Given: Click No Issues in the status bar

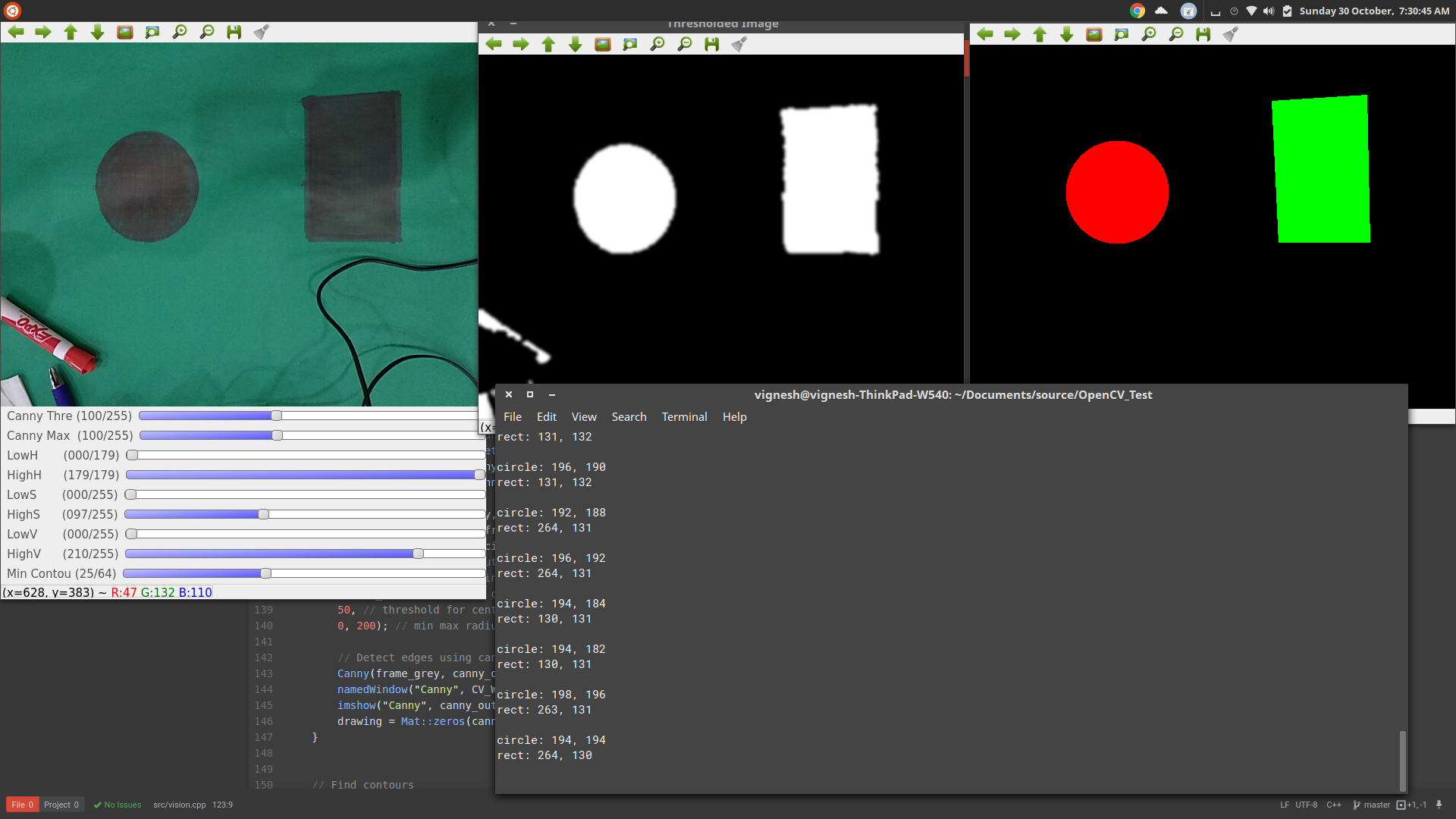Looking at the screenshot, I should pos(118,805).
